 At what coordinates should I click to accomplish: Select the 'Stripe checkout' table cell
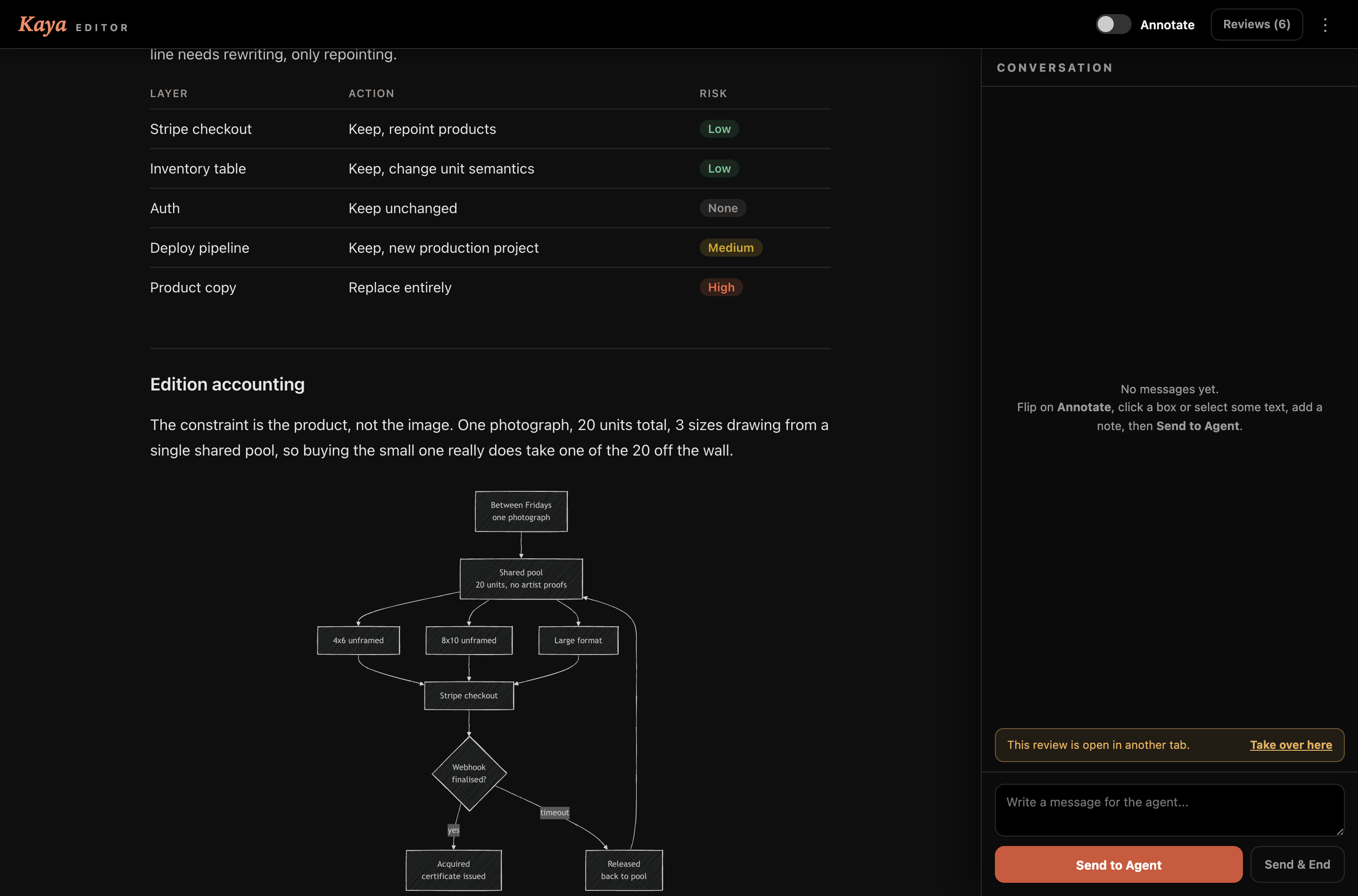point(200,129)
